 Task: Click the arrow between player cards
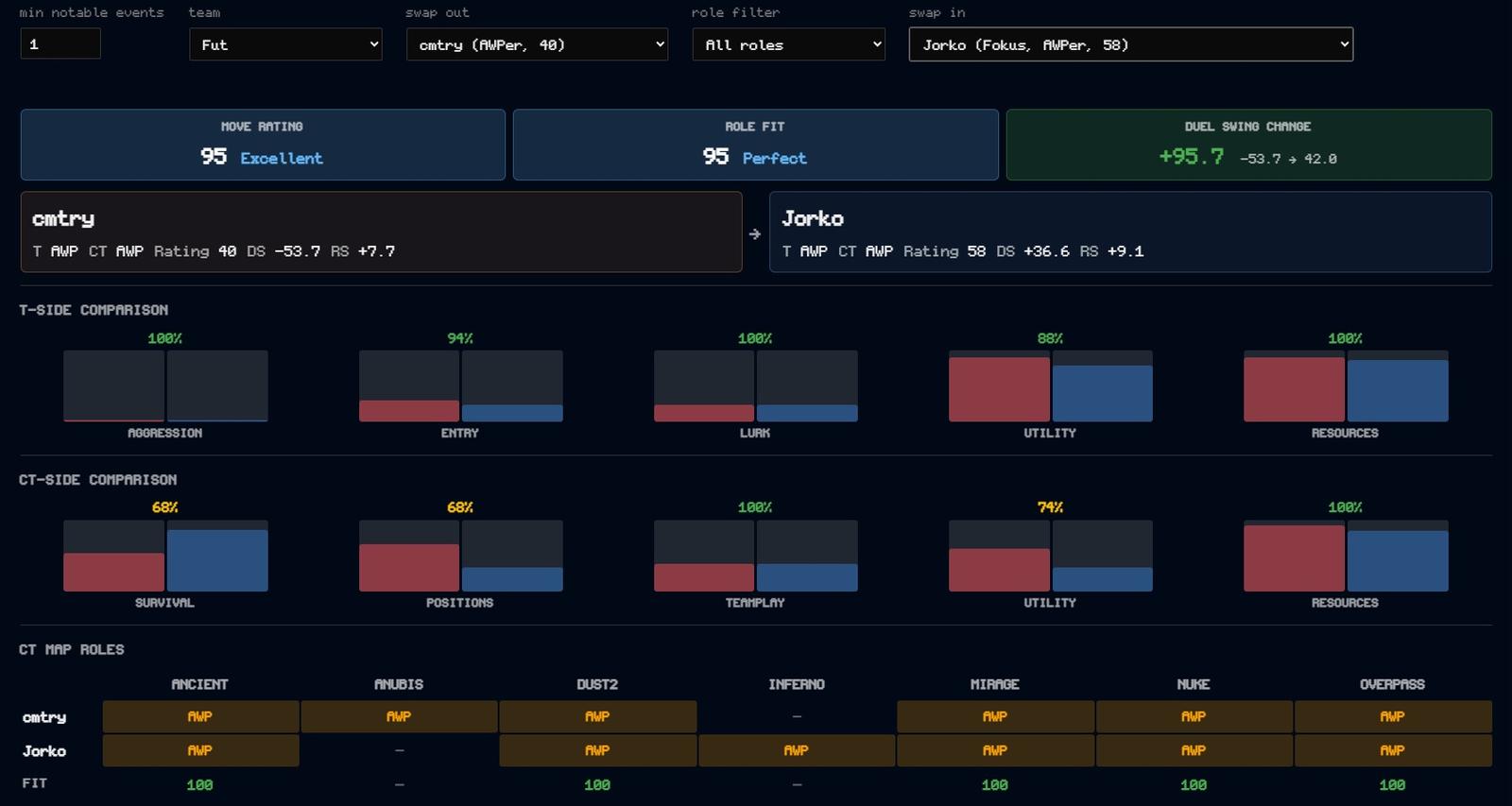755,233
